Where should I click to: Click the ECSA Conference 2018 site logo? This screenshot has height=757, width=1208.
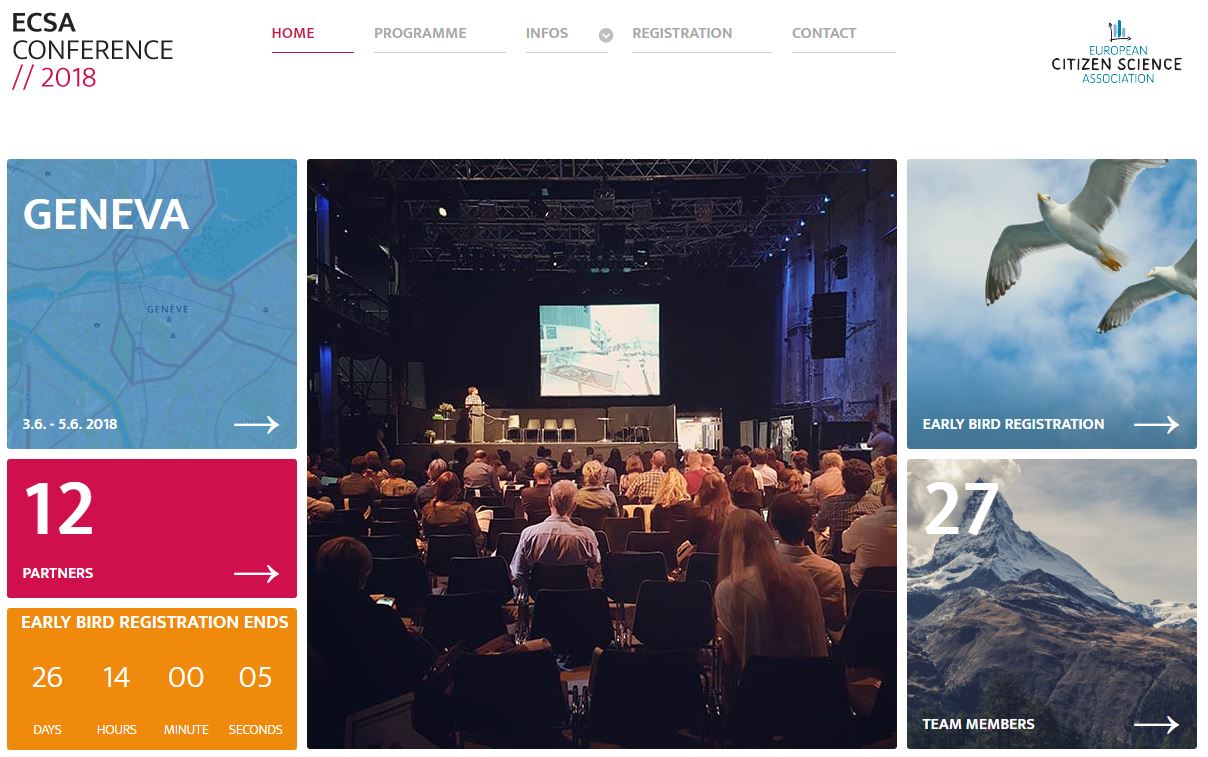(92, 50)
